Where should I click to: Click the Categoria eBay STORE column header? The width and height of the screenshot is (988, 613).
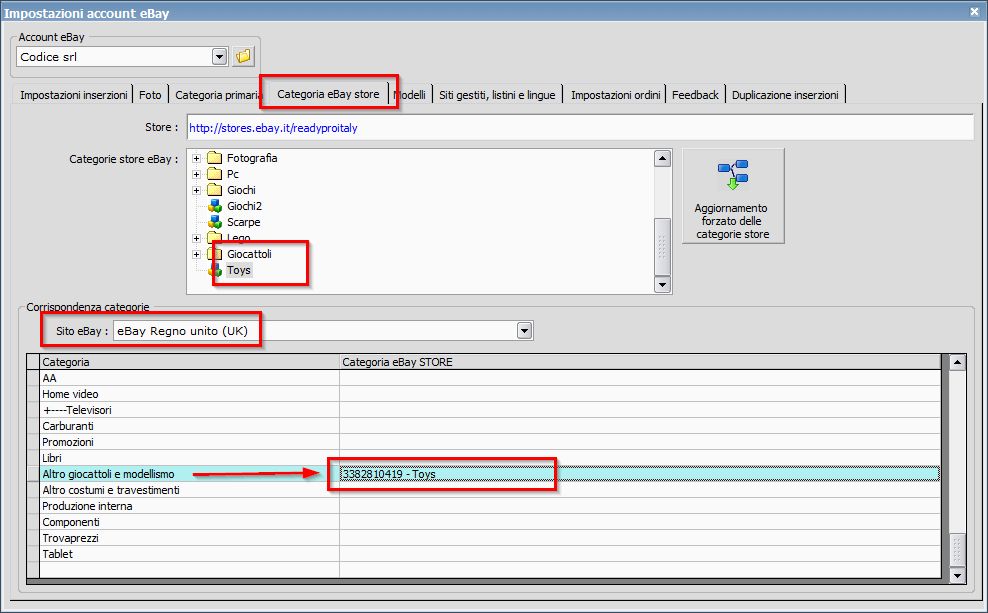(640, 362)
